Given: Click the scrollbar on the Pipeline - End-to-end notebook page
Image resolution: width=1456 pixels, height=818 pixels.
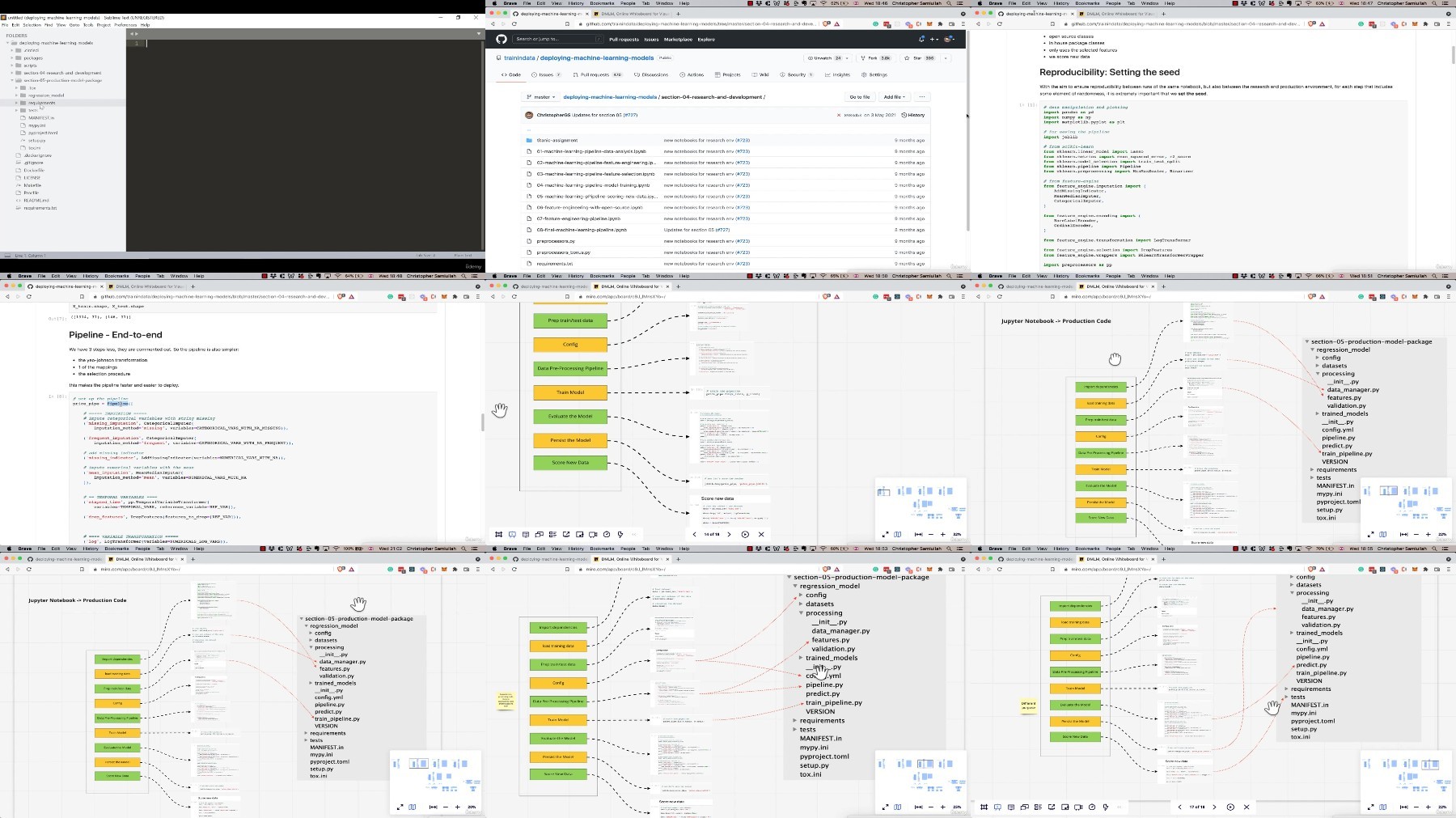Looking at the screenshot, I should pos(482,422).
